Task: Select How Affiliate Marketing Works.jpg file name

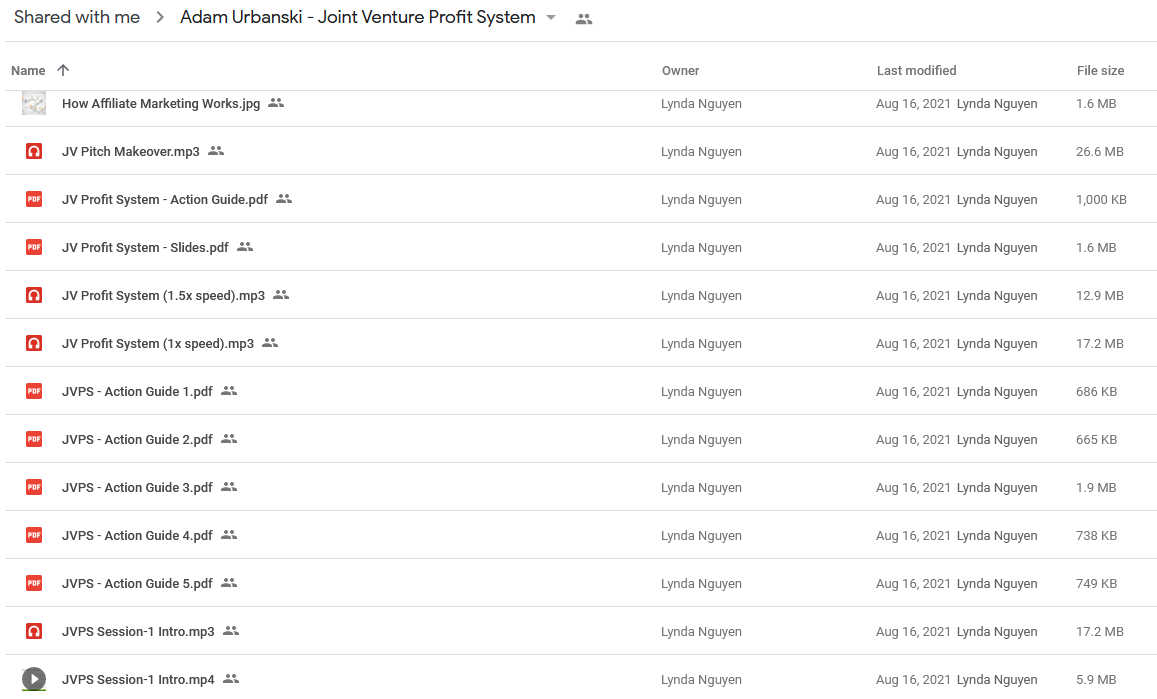Action: pos(161,103)
